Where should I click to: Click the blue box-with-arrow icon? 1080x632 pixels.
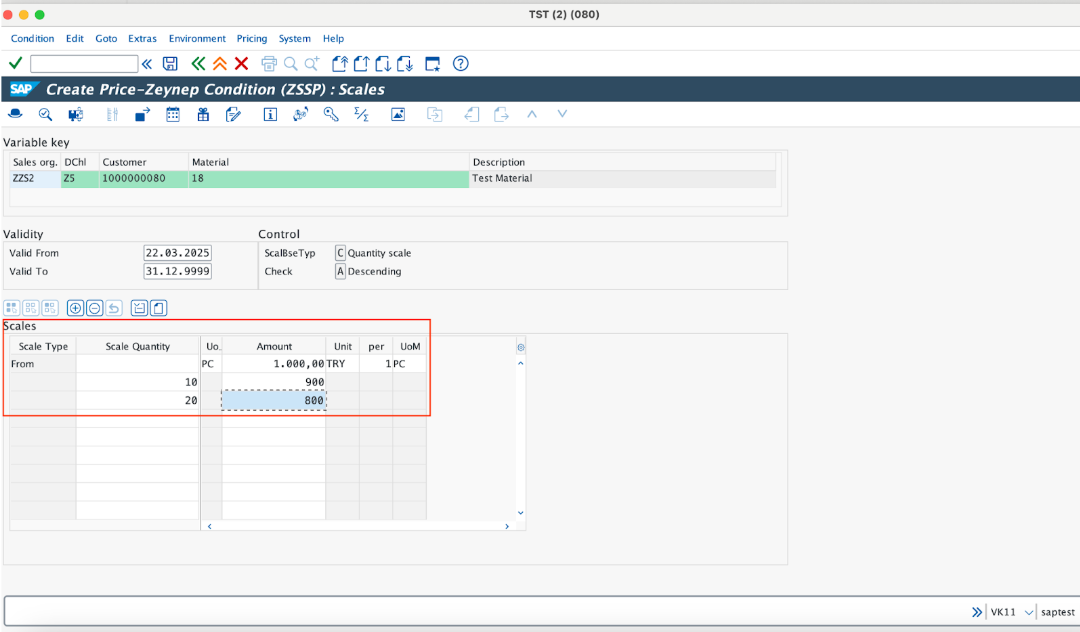(143, 114)
